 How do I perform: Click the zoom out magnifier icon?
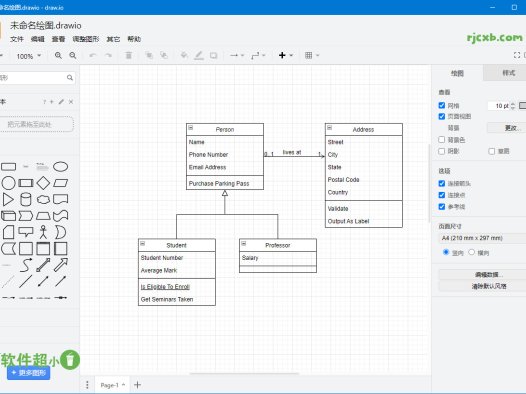pyautogui.click(x=72, y=55)
